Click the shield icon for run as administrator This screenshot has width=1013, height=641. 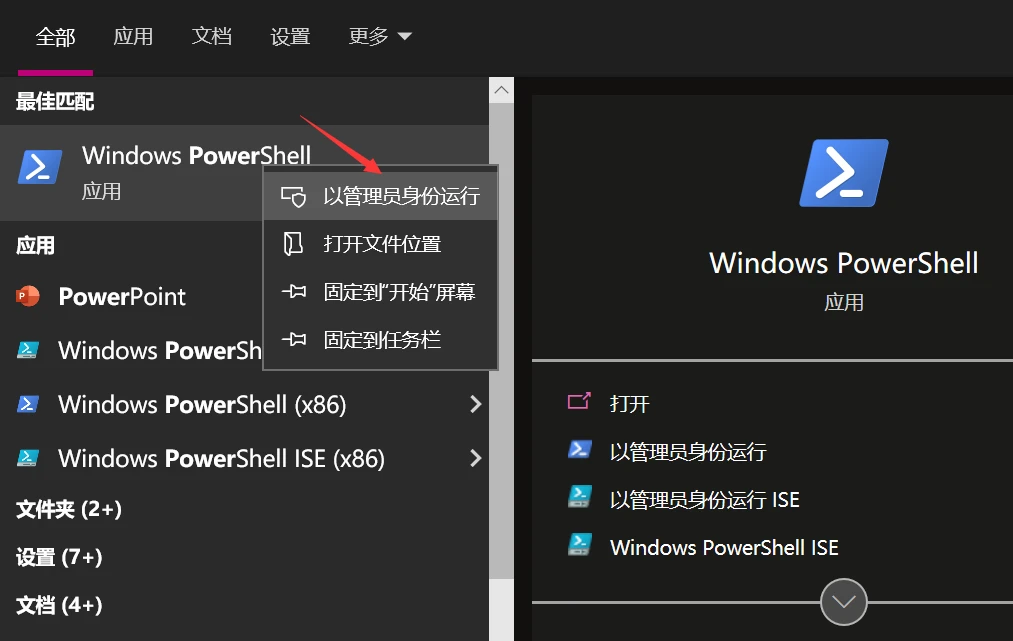[293, 196]
